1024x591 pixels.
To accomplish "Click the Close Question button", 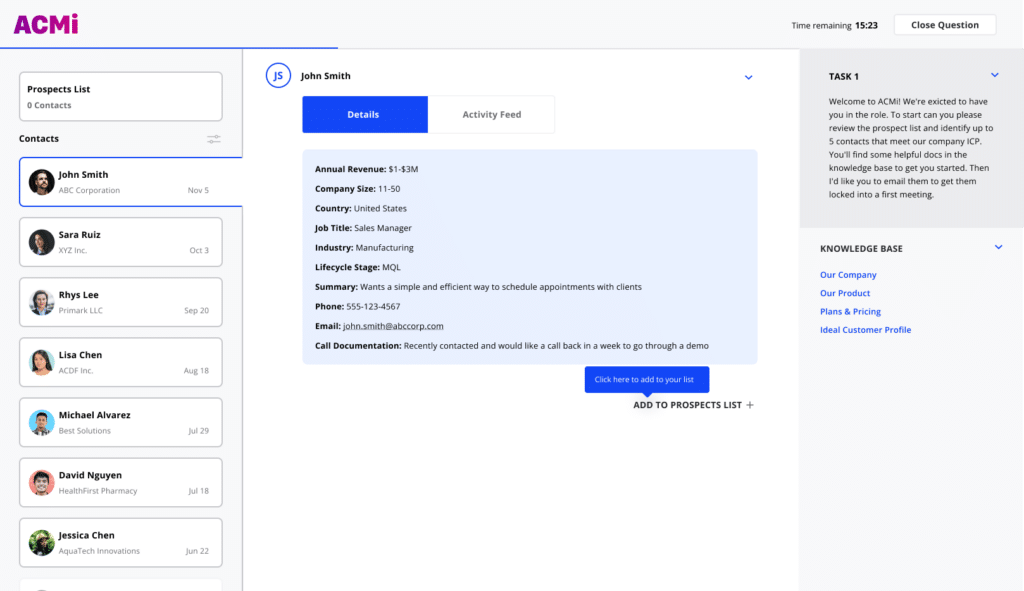I will 944,25.
